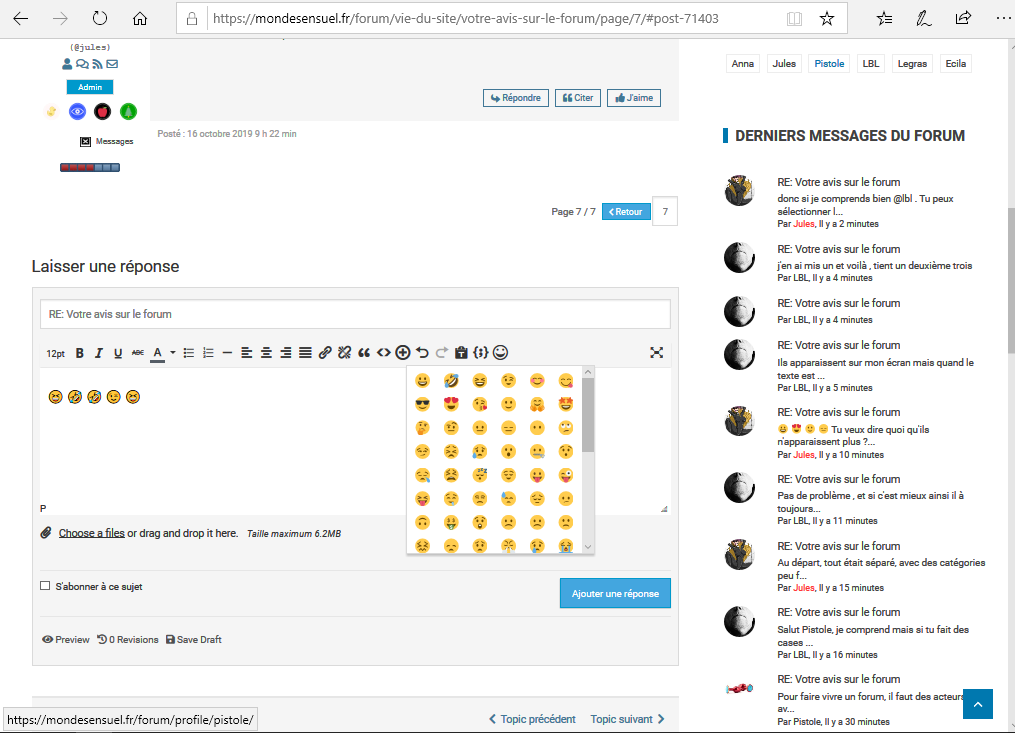Viewport: 1015px width, 733px height.
Task: Open the emoticons picker smiley icon
Action: 501,352
